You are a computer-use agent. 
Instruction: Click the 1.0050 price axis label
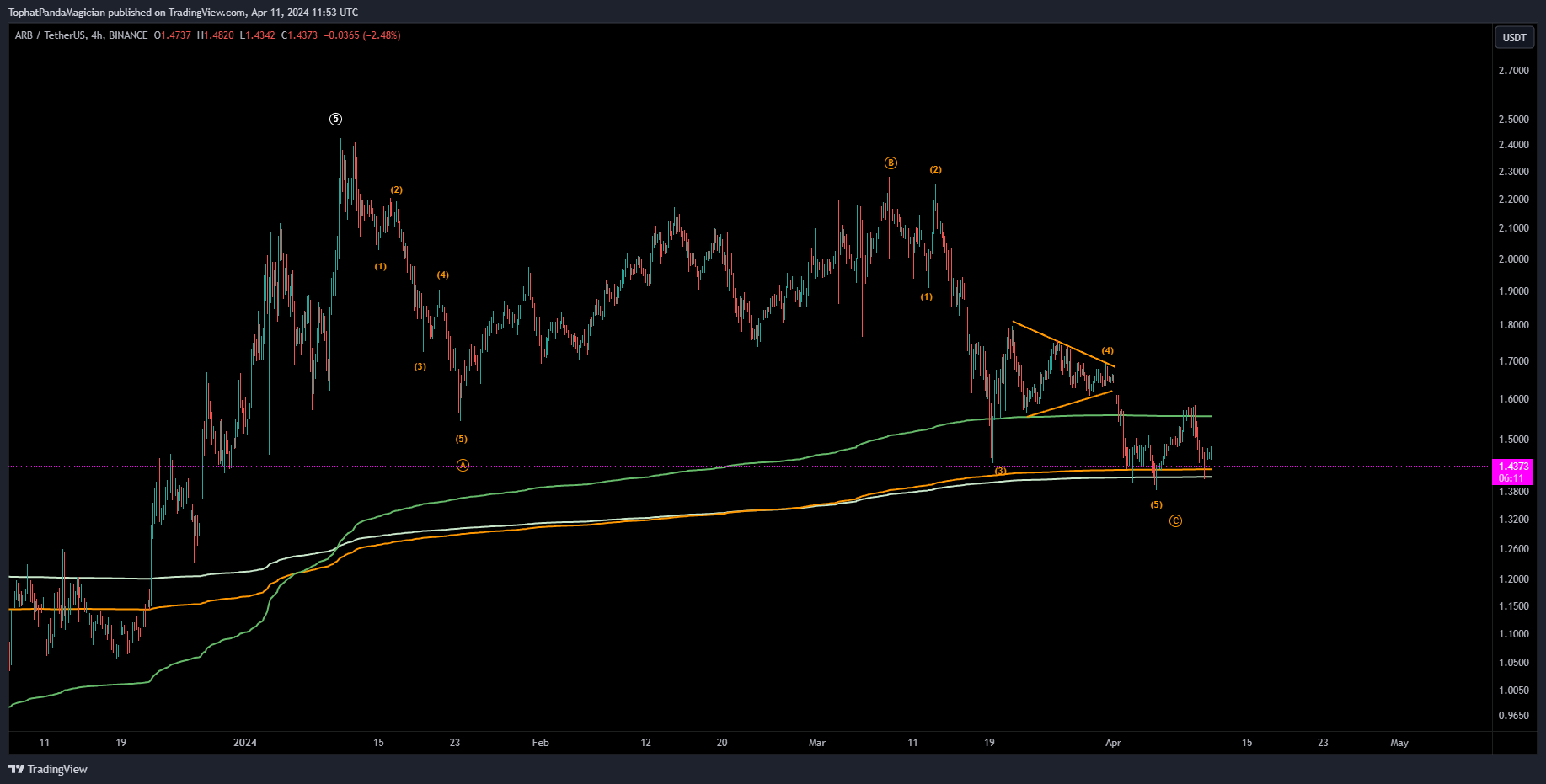pyautogui.click(x=1513, y=691)
